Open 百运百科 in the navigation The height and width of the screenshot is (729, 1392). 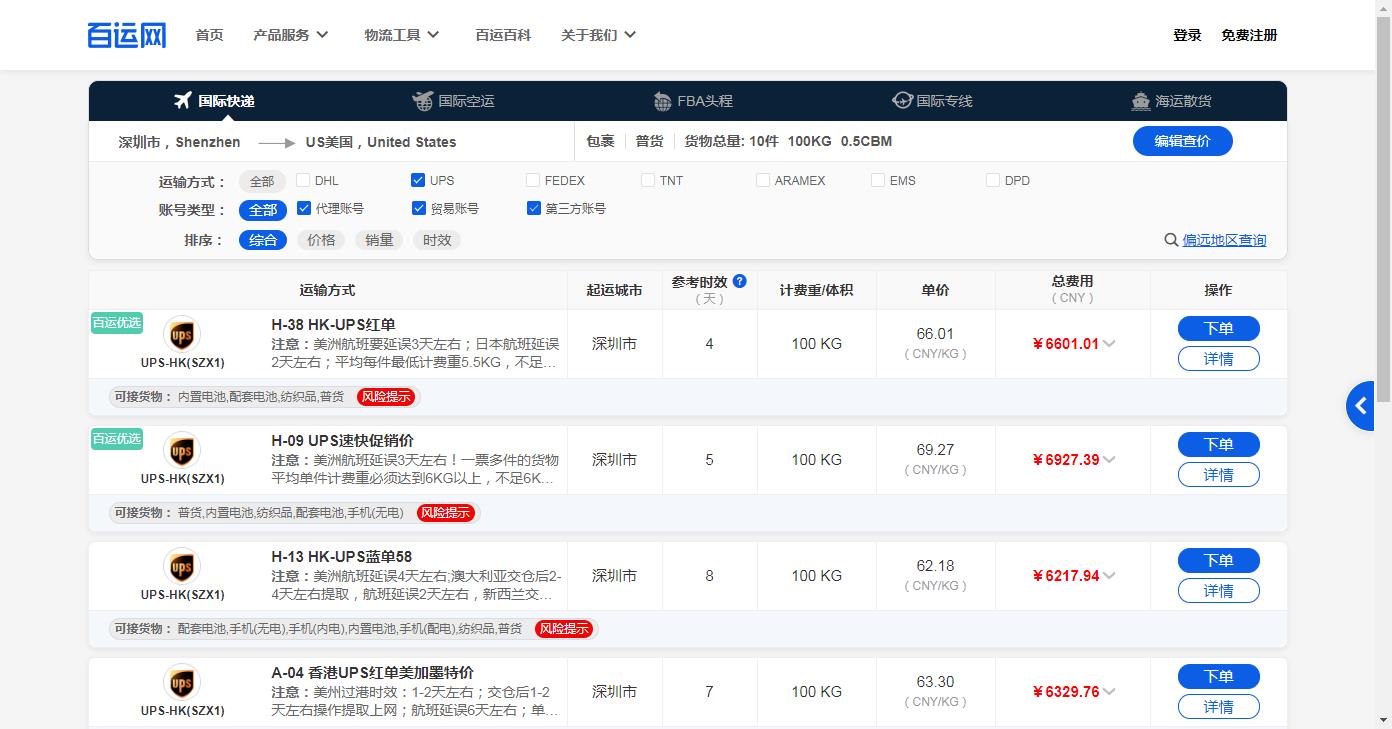[503, 35]
